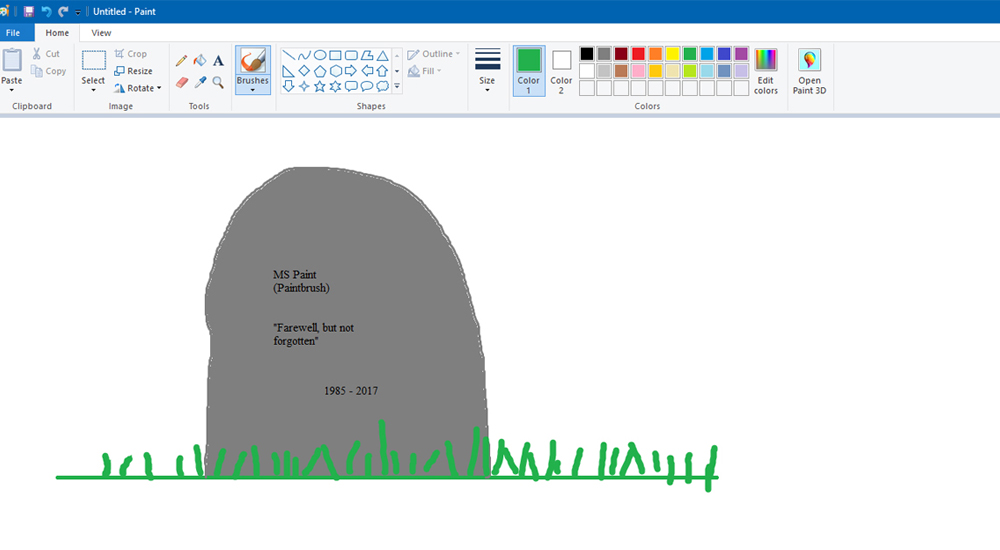Viewport: 1000px width, 550px height.
Task: Choose the Right triangle shape
Action: (x=288, y=71)
